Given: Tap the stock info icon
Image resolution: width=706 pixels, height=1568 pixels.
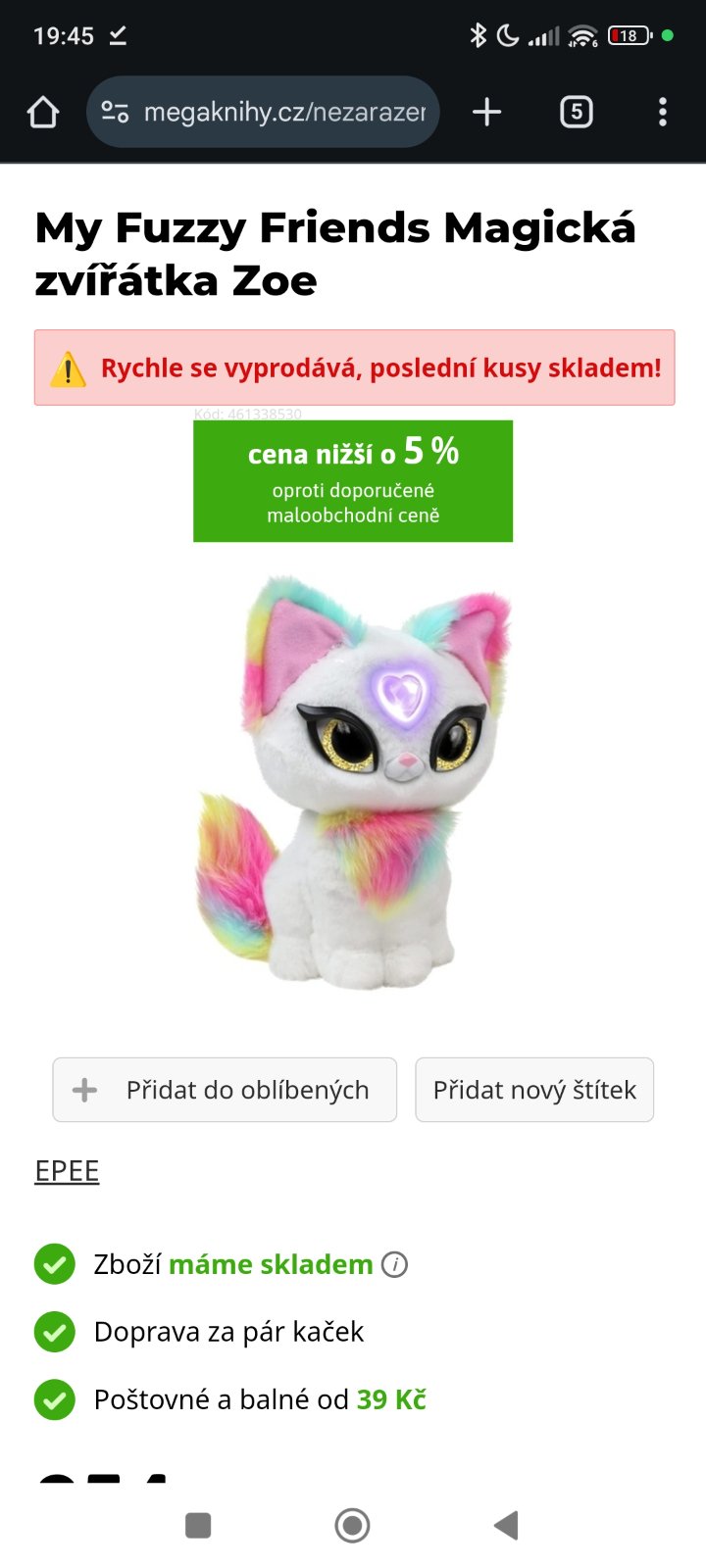Looking at the screenshot, I should [x=394, y=1265].
